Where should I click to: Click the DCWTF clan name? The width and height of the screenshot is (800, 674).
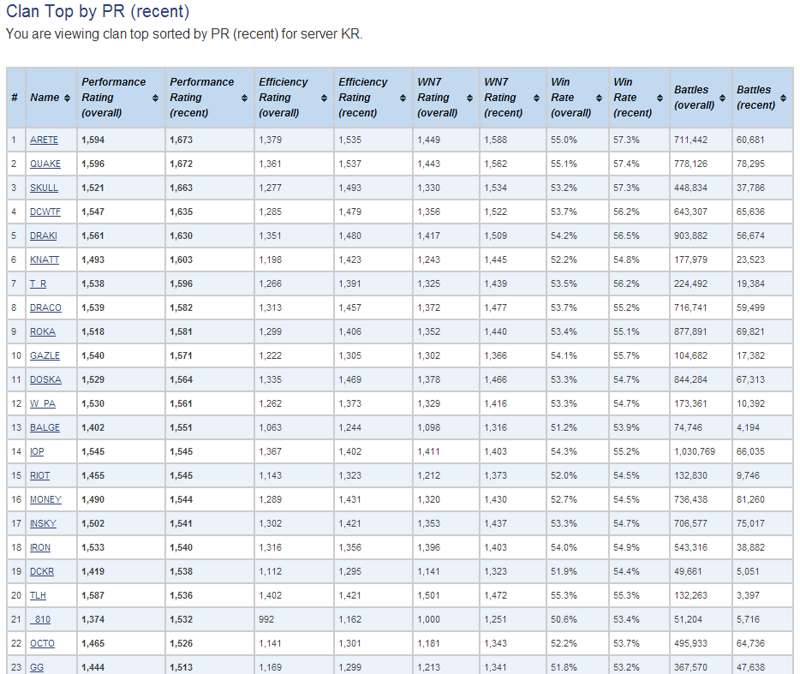(x=46, y=212)
